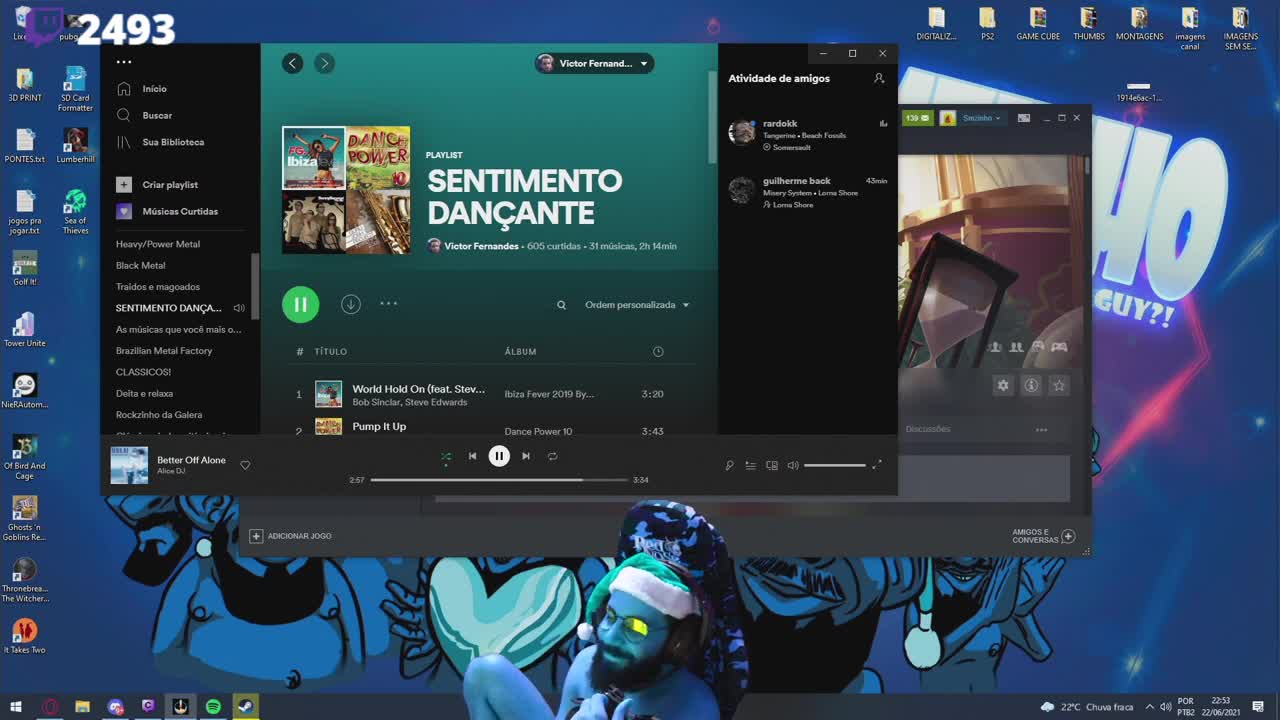This screenshot has height=720, width=1280.
Task: Adjust the Spotify volume slider
Action: click(835, 465)
